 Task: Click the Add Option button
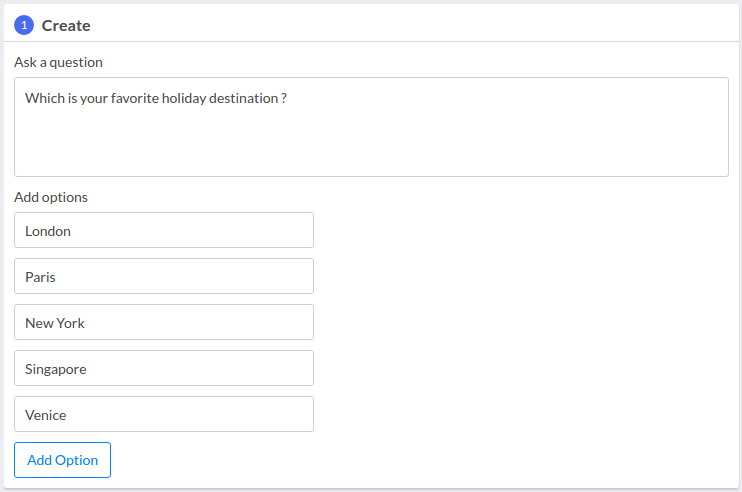point(62,460)
